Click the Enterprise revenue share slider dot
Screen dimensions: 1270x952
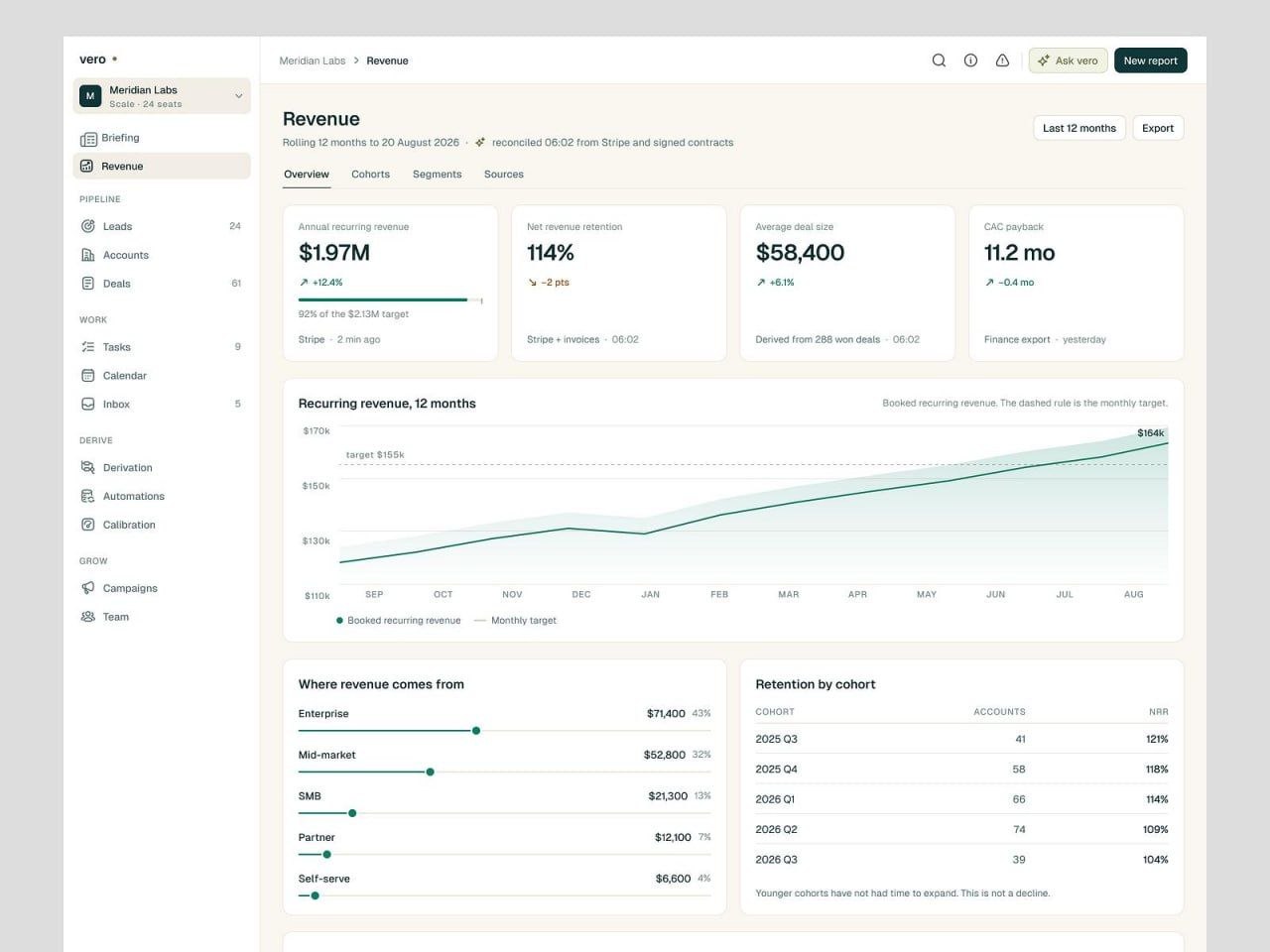476,731
